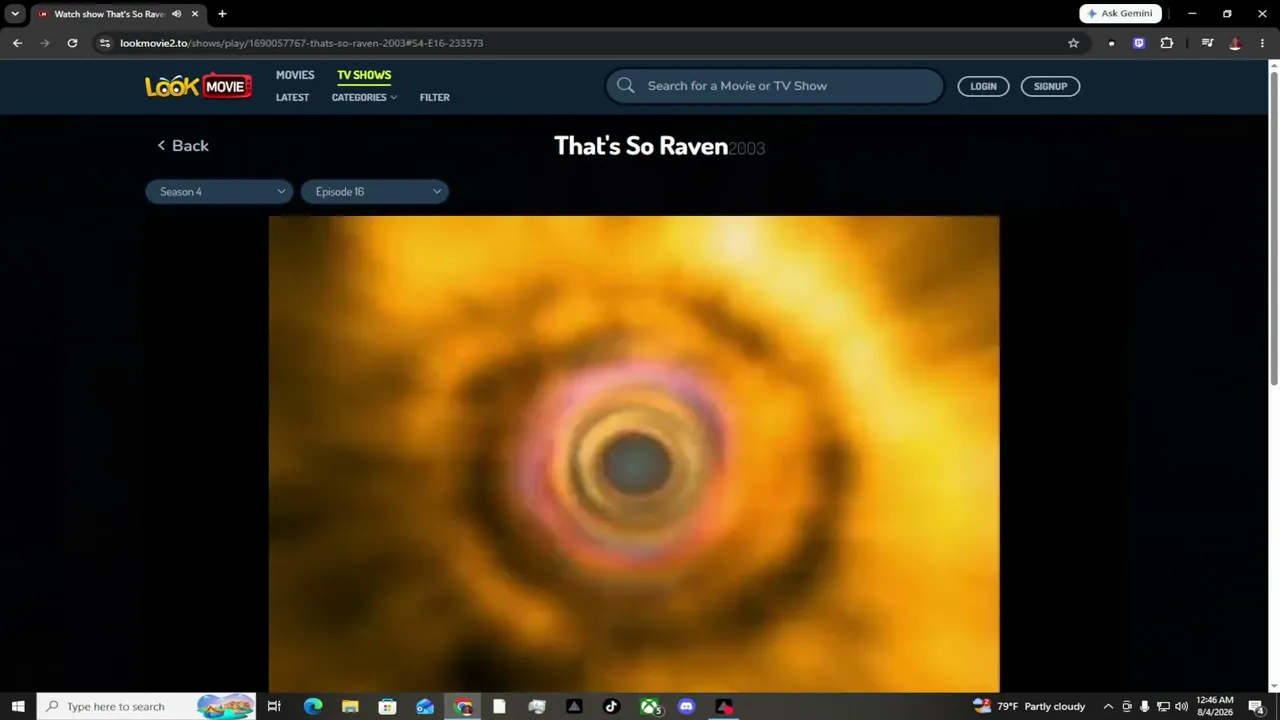Image resolution: width=1280 pixels, height=720 pixels.
Task: Open Task View on the taskbar
Action: pos(274,706)
